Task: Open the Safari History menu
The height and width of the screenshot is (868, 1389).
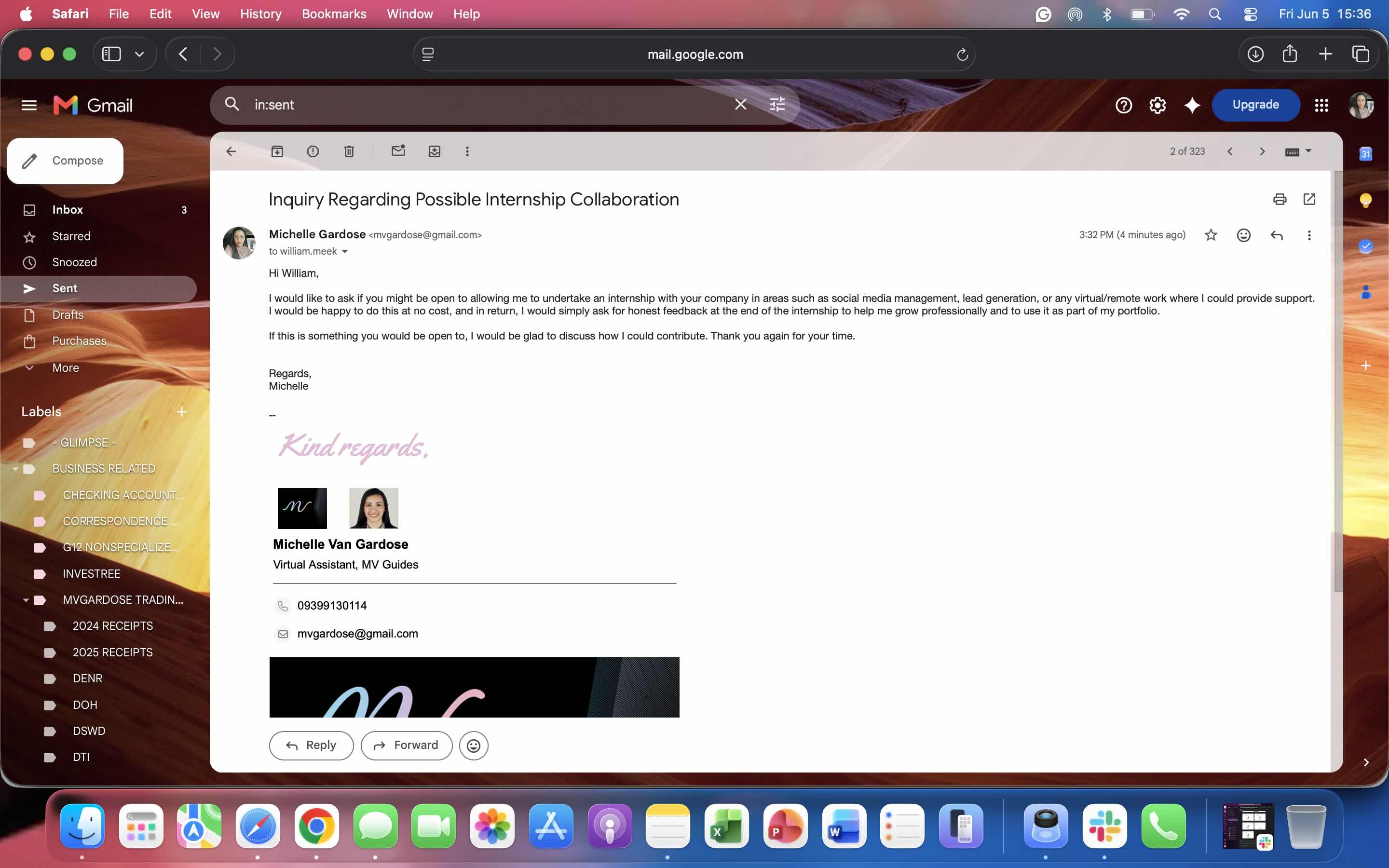Action: pyautogui.click(x=260, y=14)
